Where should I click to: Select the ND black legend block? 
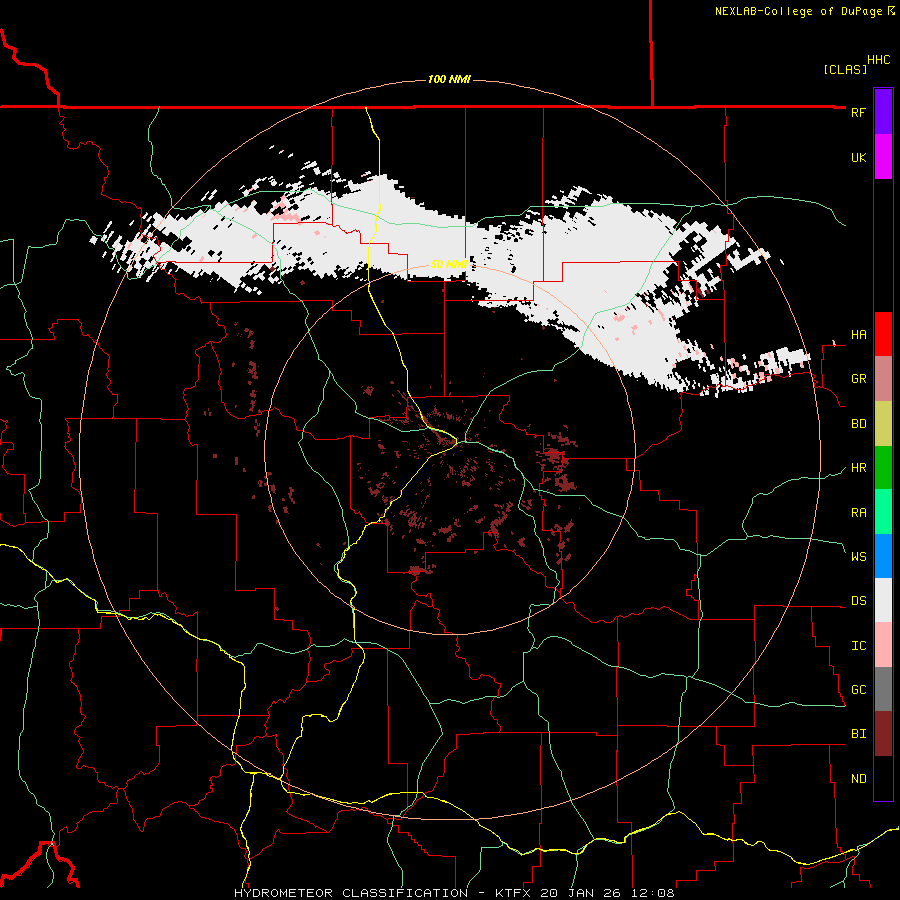883,778
